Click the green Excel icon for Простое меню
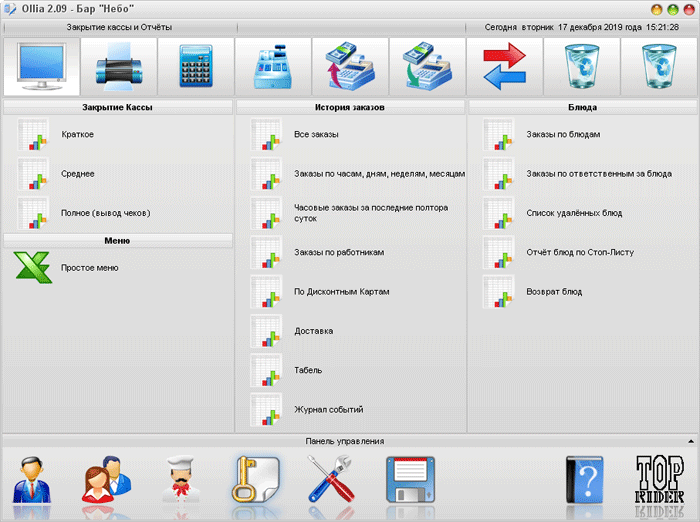 coord(33,267)
